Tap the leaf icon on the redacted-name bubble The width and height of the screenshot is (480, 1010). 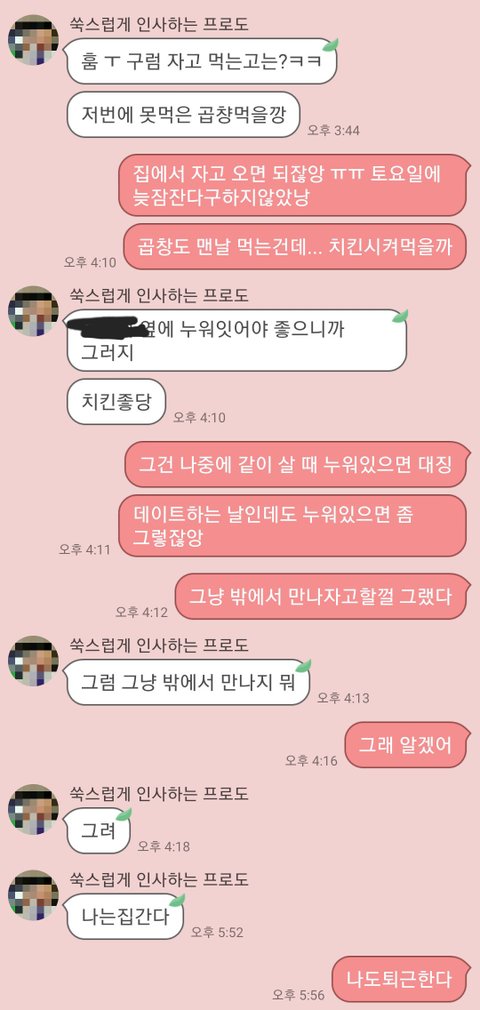coord(401,316)
